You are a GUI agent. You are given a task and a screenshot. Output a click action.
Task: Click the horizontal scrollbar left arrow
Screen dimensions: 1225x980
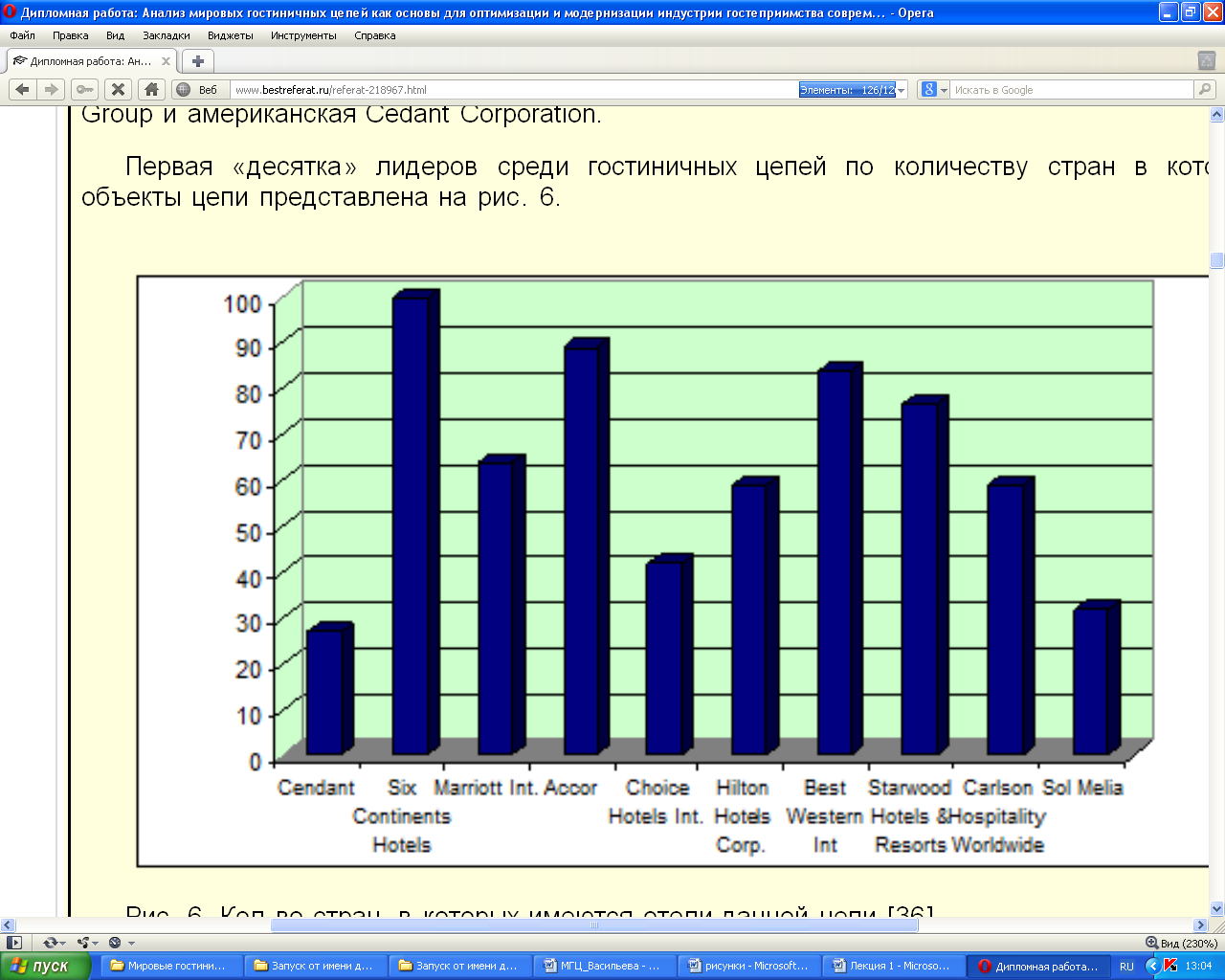click(x=8, y=925)
